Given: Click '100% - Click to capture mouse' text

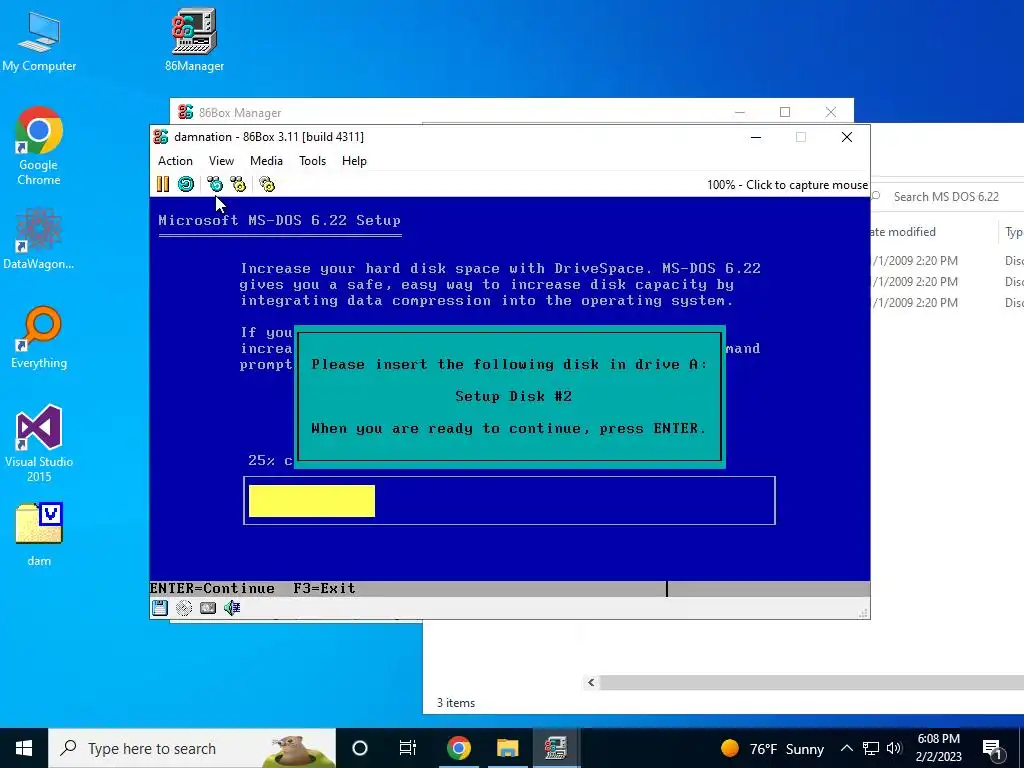Looking at the screenshot, I should 788,185.
